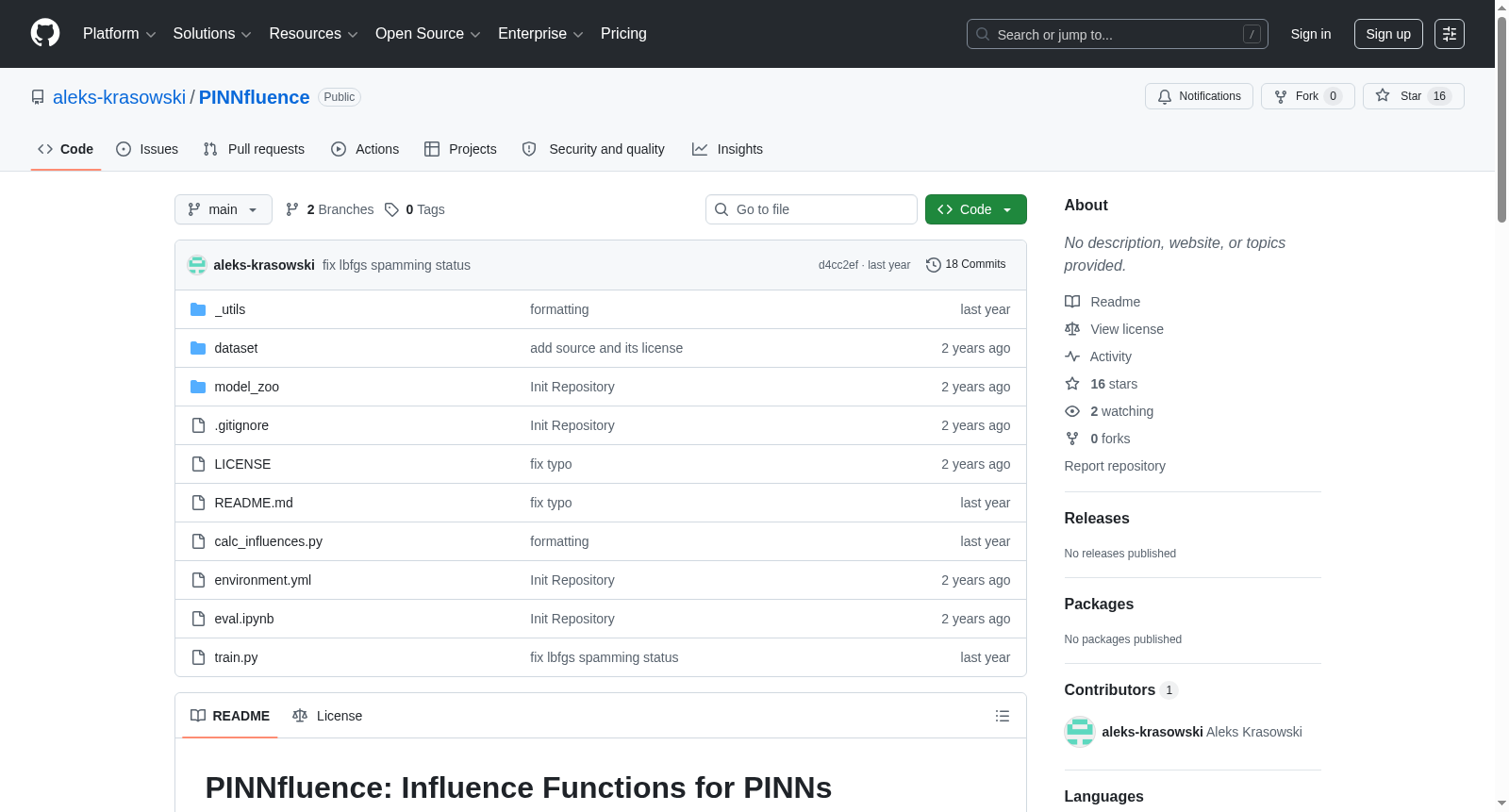Screen dimensions: 1509x812
Task: Switch to the Insights tab
Action: tap(727, 149)
